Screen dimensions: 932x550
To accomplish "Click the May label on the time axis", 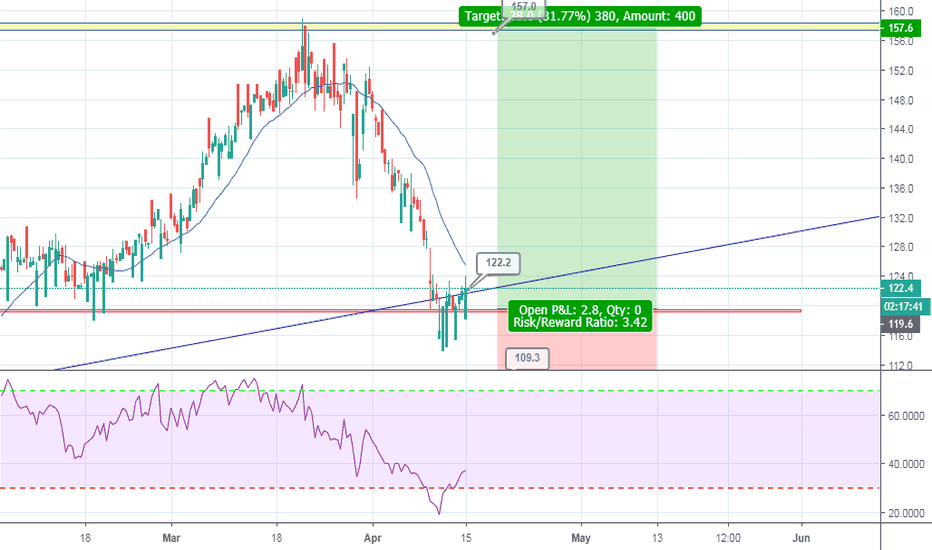I will coord(581,538).
